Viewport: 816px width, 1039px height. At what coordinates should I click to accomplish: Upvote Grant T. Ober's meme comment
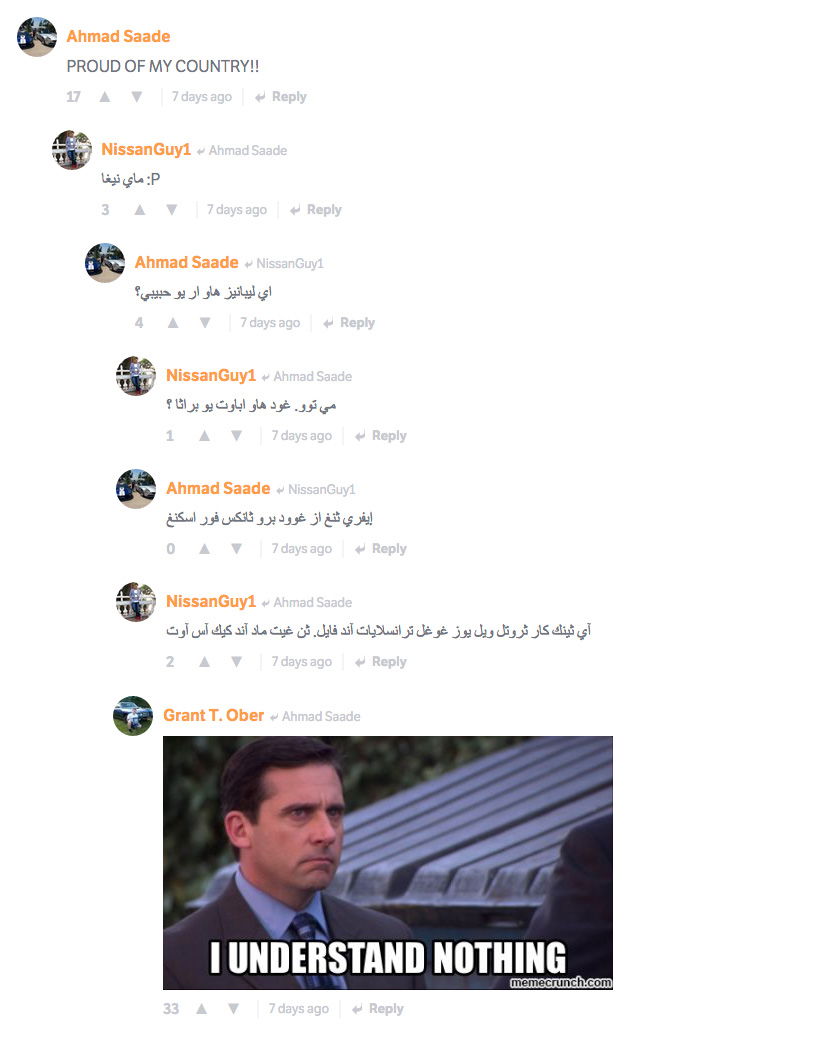click(x=202, y=1009)
